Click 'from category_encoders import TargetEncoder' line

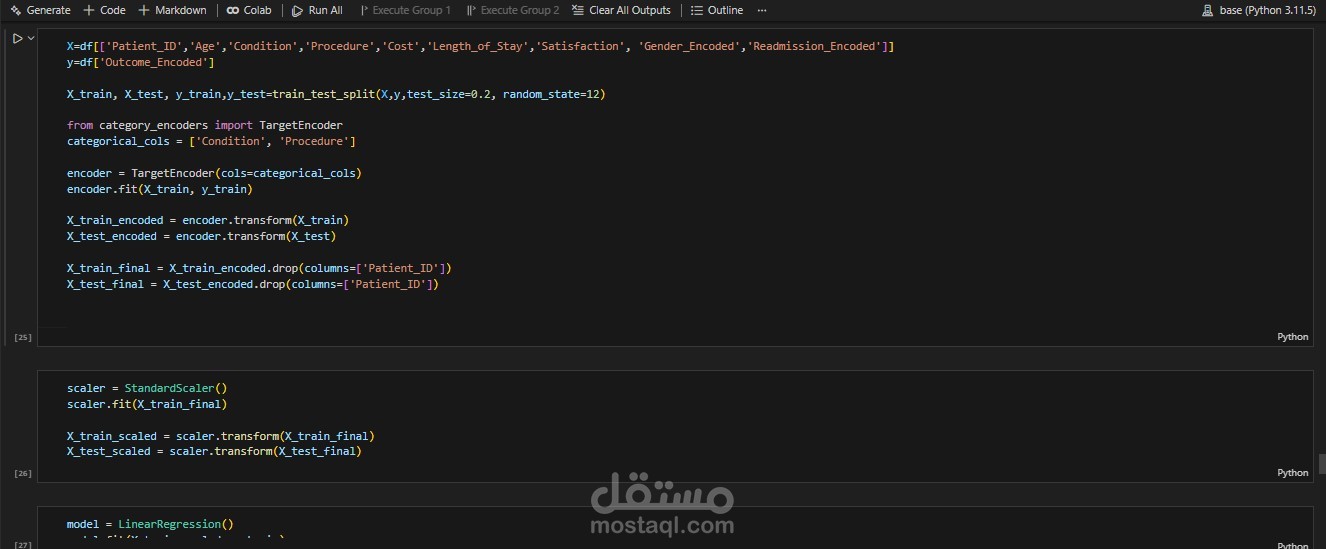pyautogui.click(x=205, y=125)
